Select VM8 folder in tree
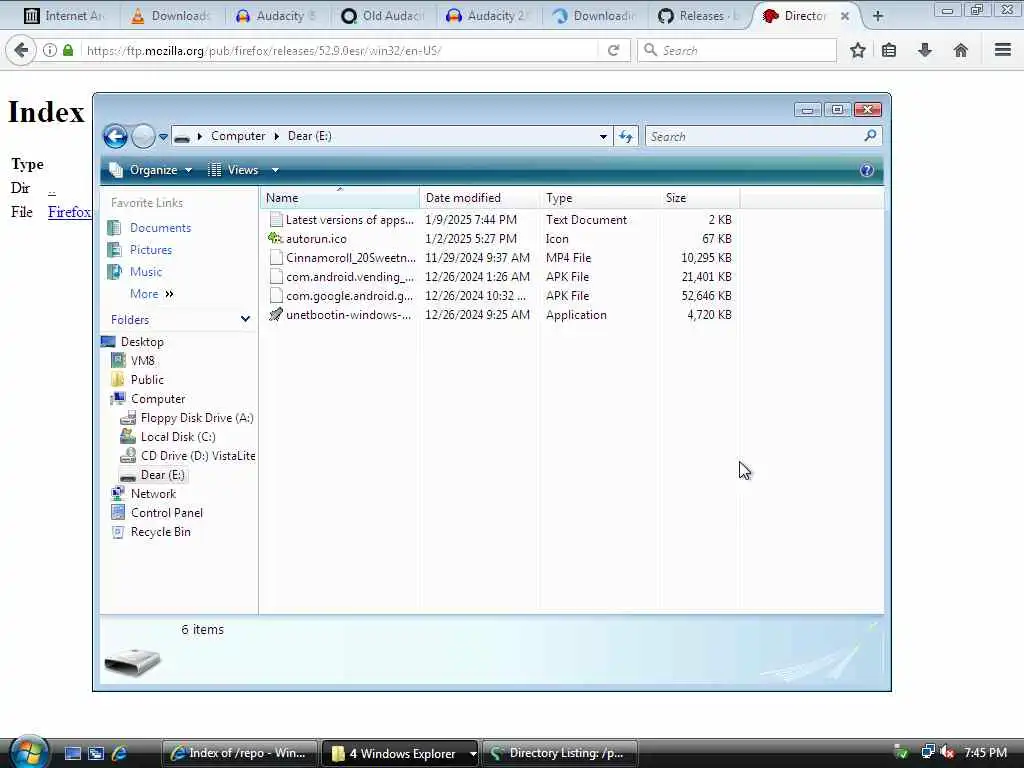Viewport: 1024px width, 768px height. (142, 360)
